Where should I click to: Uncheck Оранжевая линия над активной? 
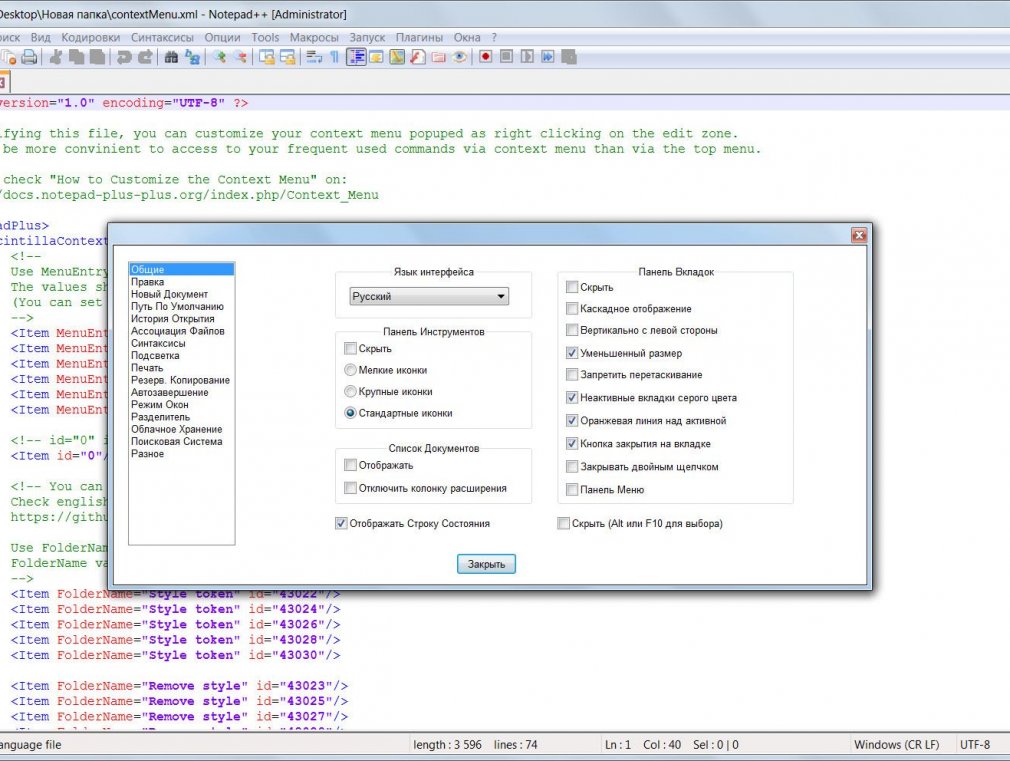point(572,421)
